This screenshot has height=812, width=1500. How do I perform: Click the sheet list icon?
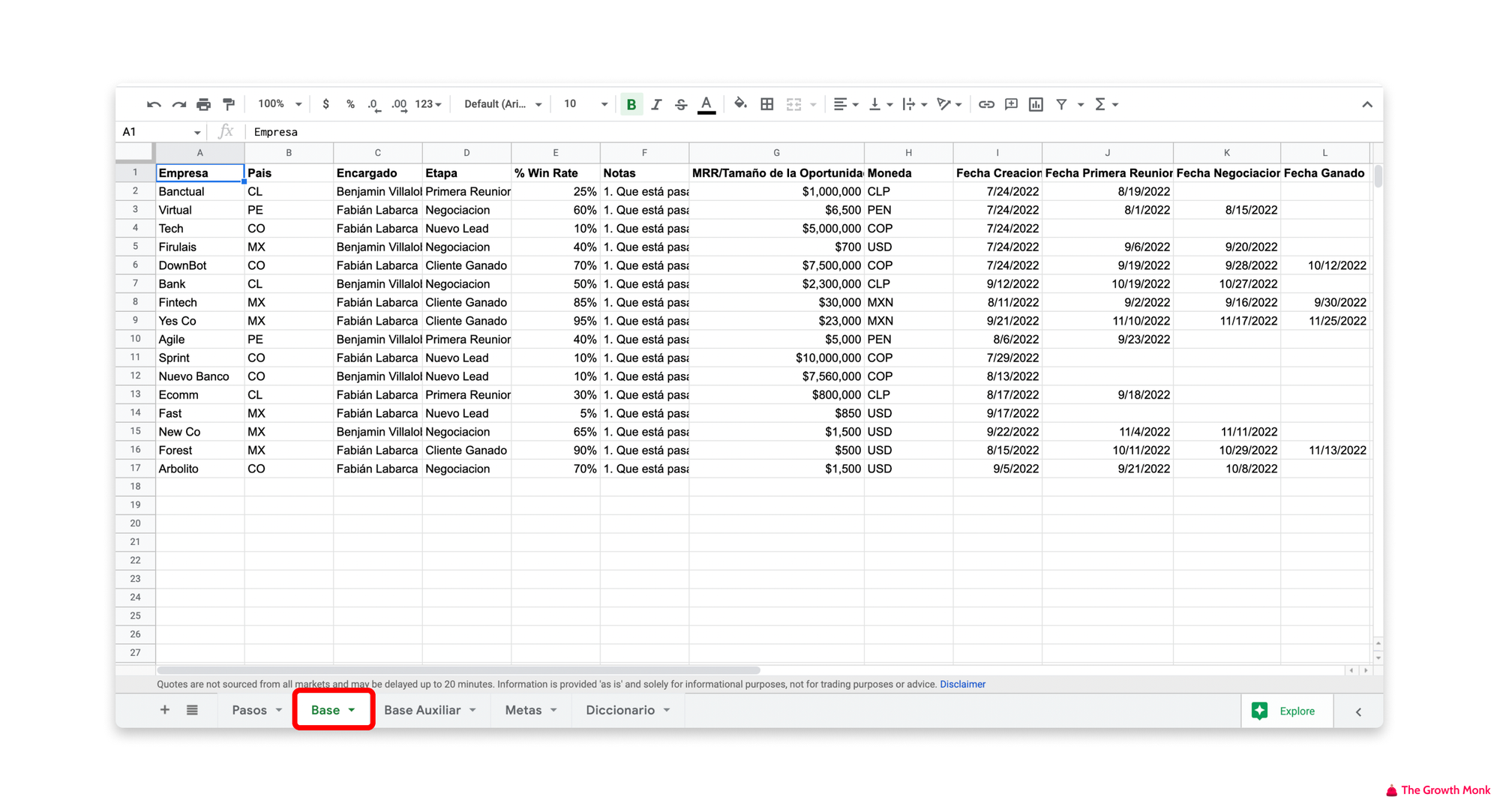[192, 710]
